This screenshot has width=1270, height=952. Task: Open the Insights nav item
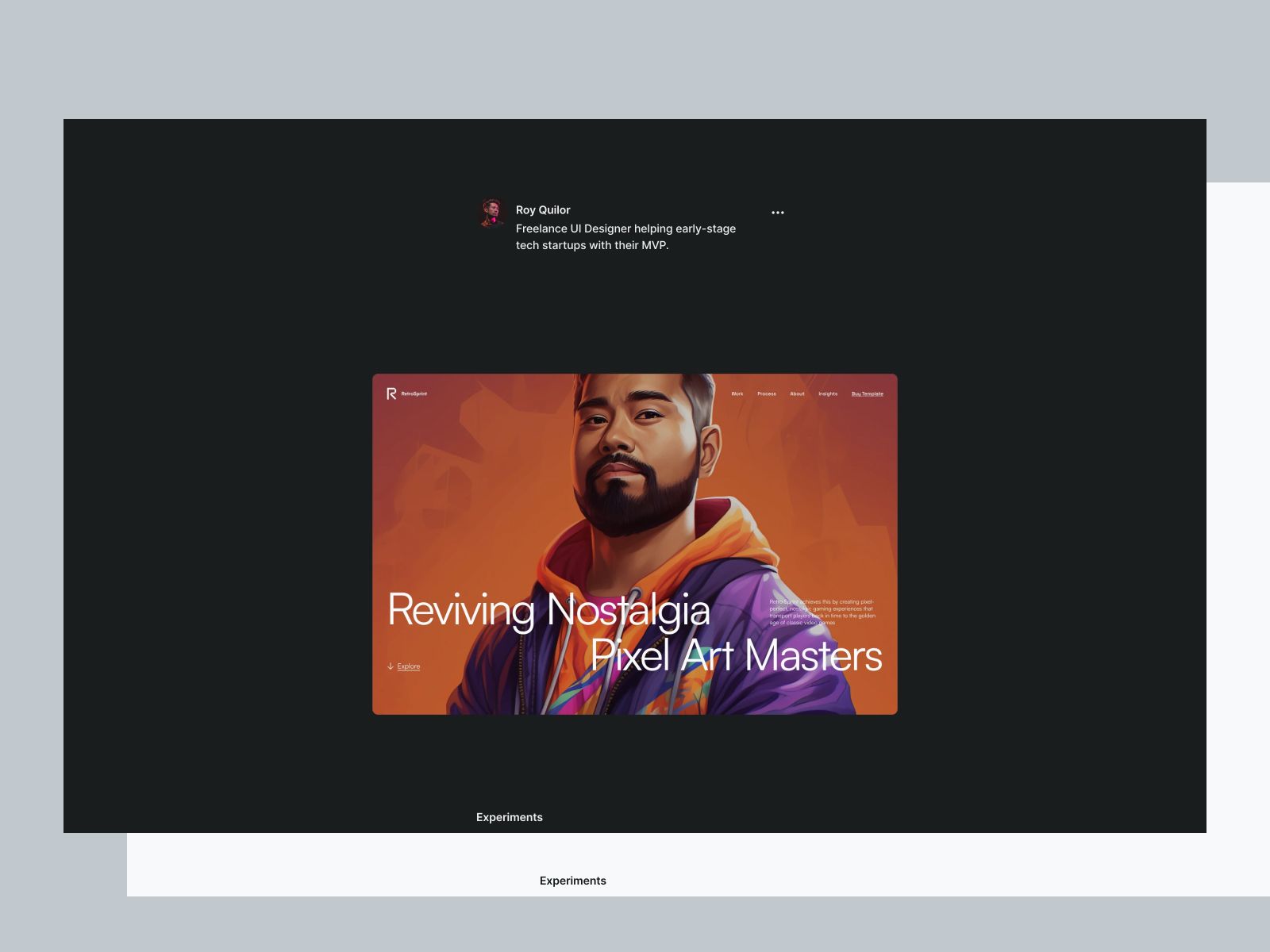click(827, 394)
